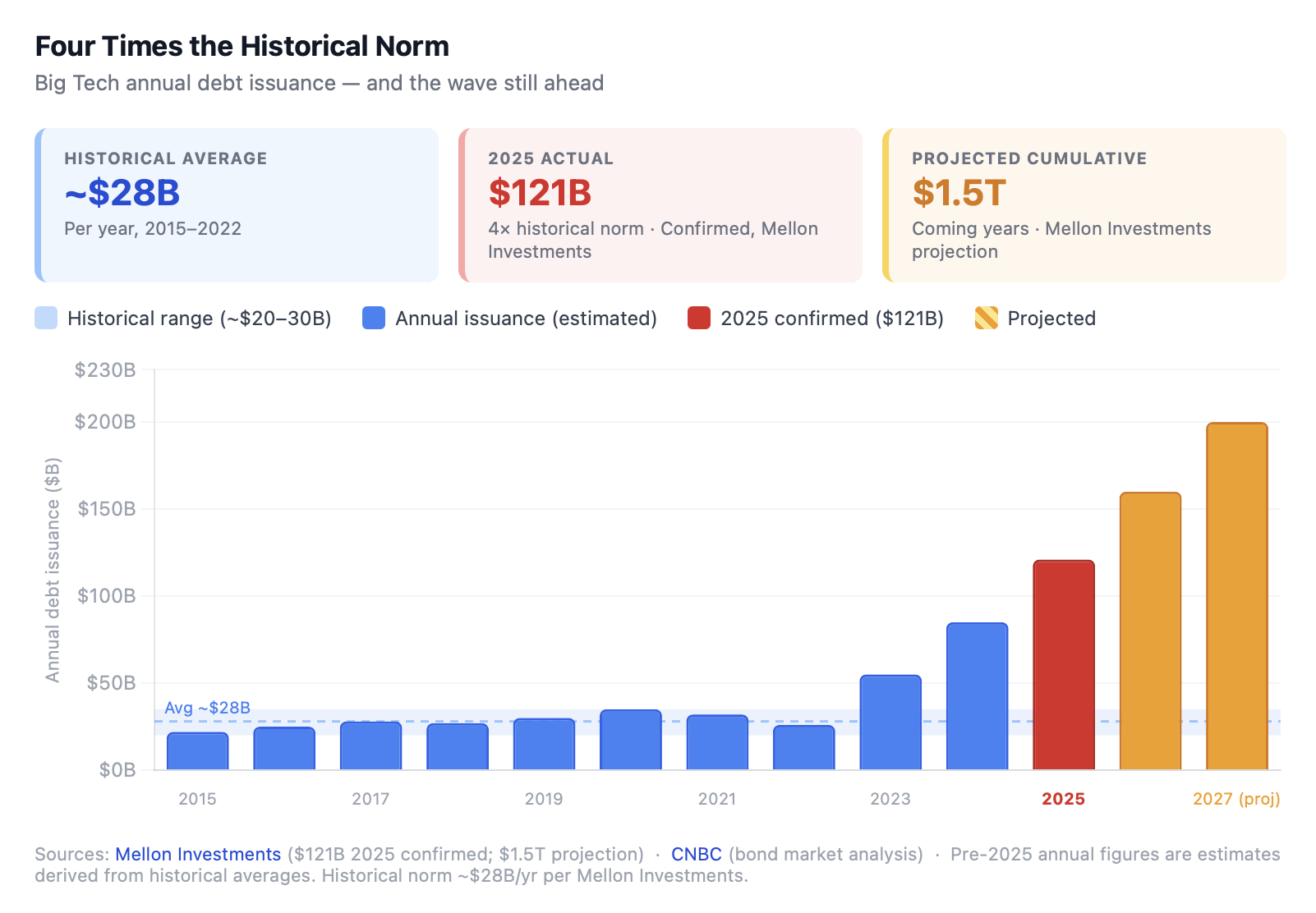This screenshot has width=1316, height=913.
Task: Click the bold 2025 axis label
Action: tap(1063, 798)
